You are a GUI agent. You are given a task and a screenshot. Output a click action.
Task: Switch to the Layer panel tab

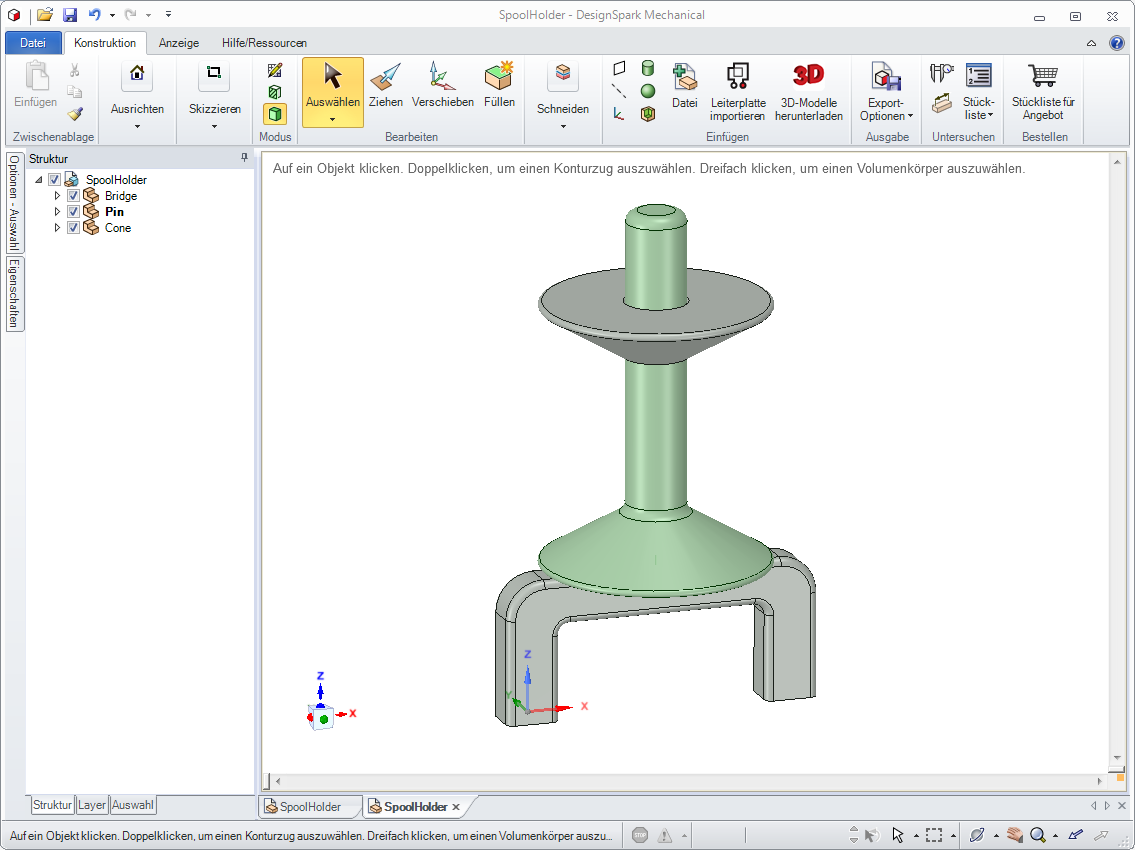coord(92,805)
